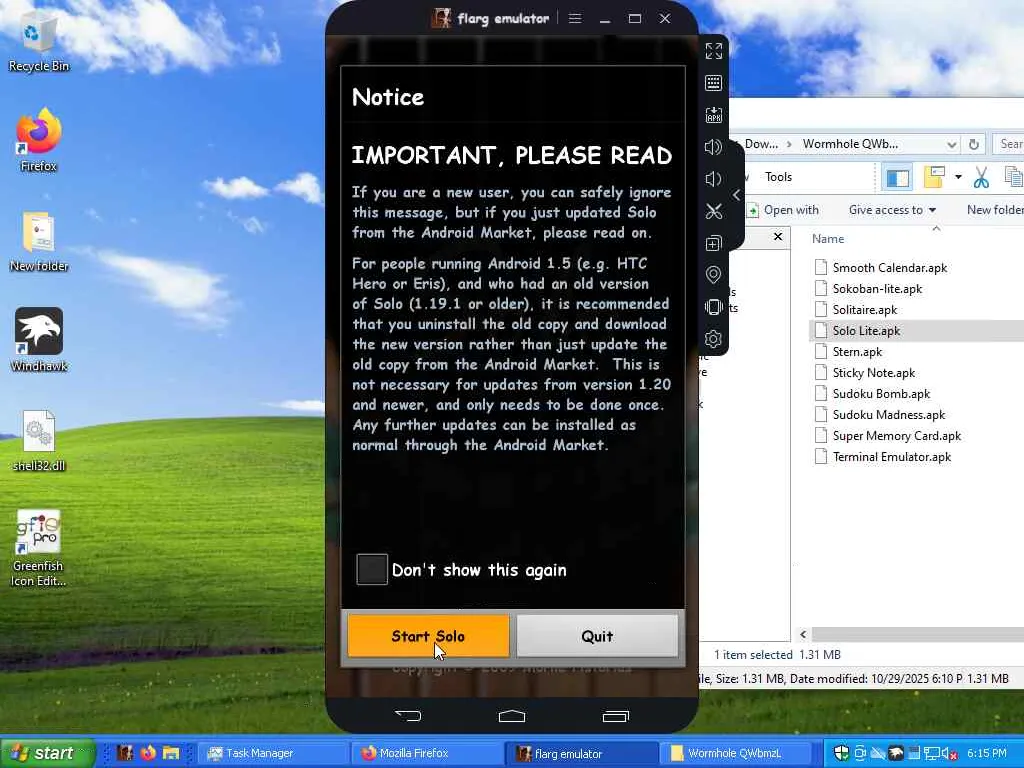1024x768 pixels.
Task: Open Recycle Bin on desktop
Action: coord(39,43)
